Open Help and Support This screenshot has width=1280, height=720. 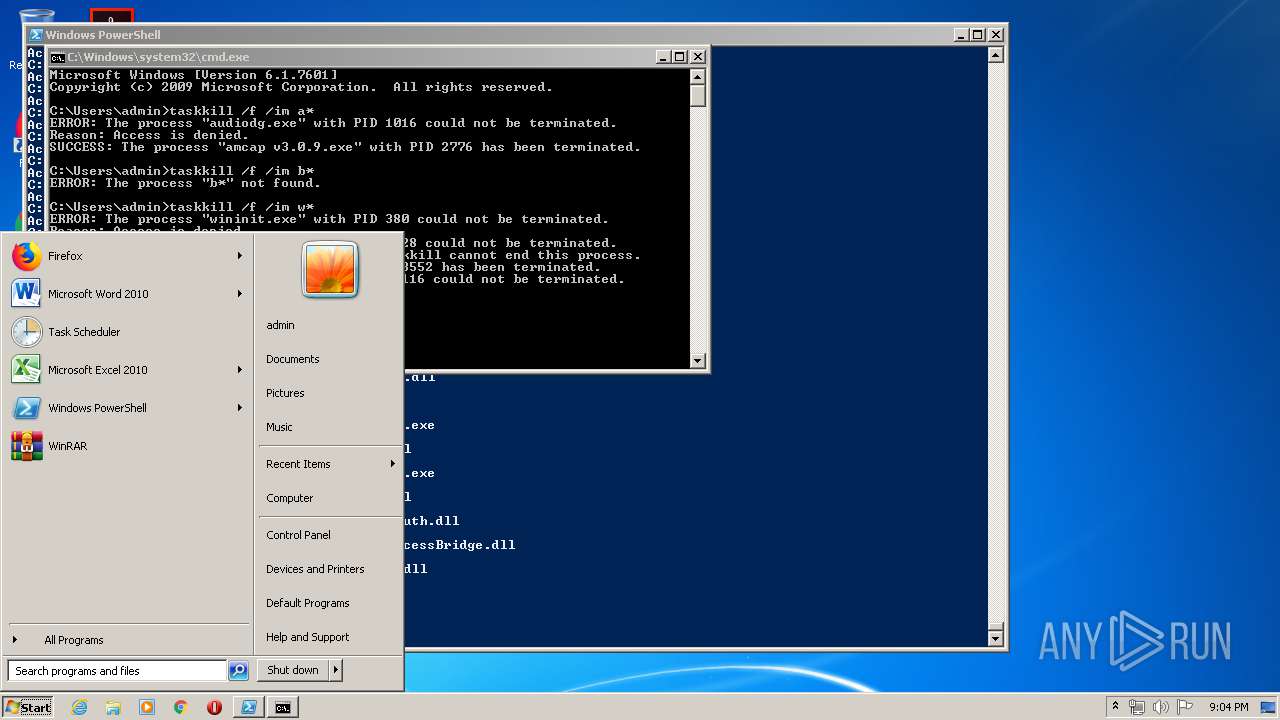(x=308, y=637)
